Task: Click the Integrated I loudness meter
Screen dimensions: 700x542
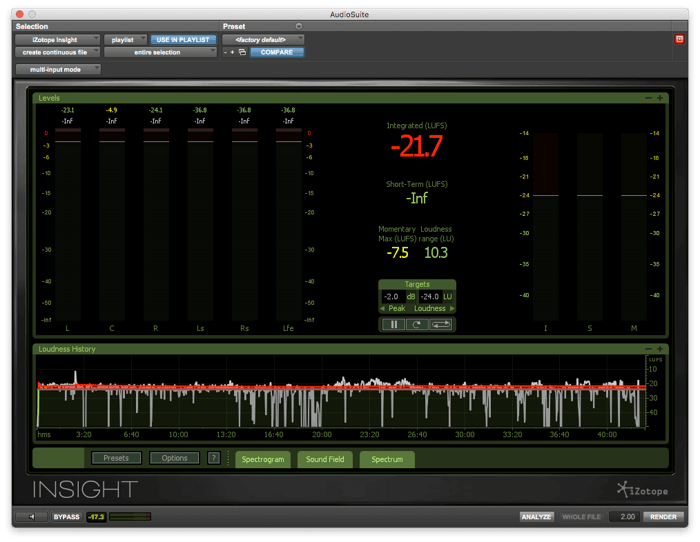Action: point(546,227)
